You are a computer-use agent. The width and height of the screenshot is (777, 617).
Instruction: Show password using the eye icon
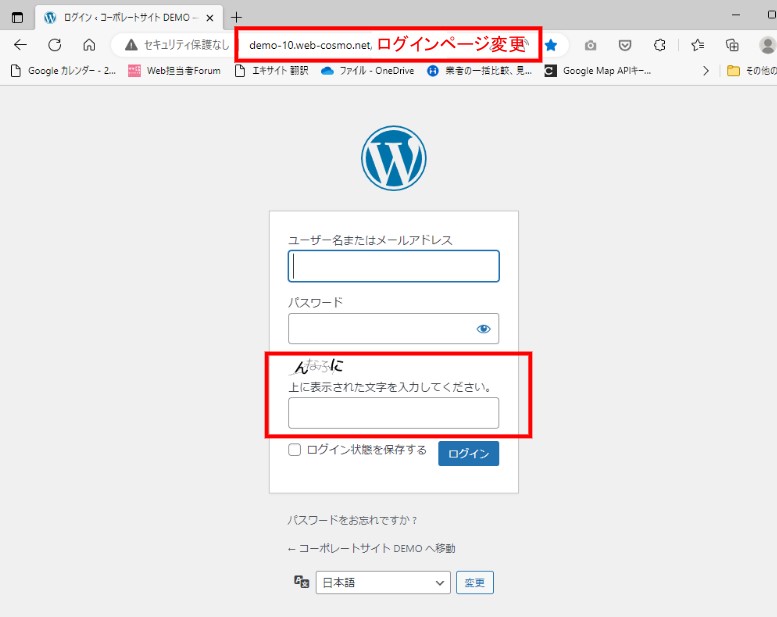coord(484,329)
